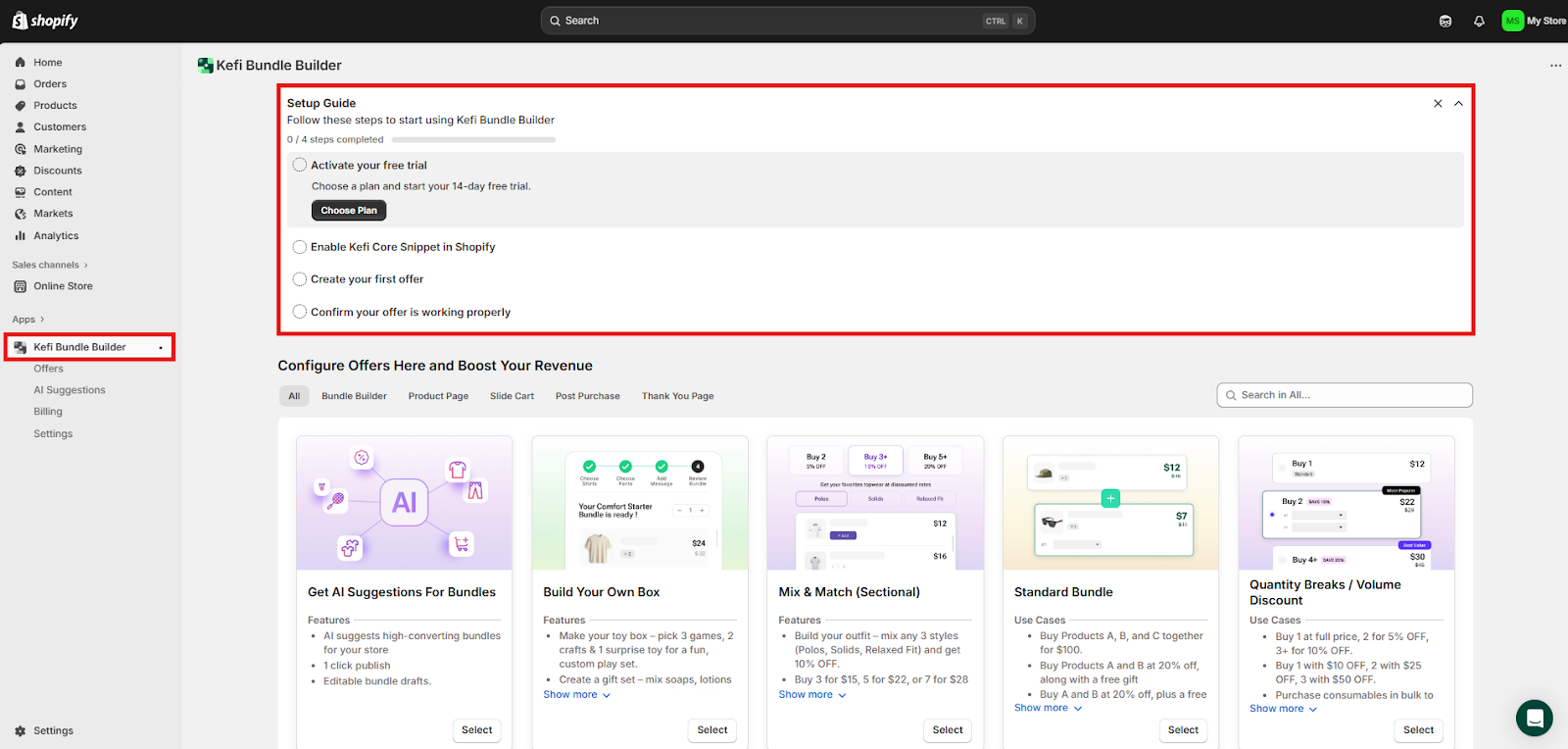Open the chat support bubble icon
Screen dimensions: 1568x749
pyautogui.click(x=1534, y=718)
